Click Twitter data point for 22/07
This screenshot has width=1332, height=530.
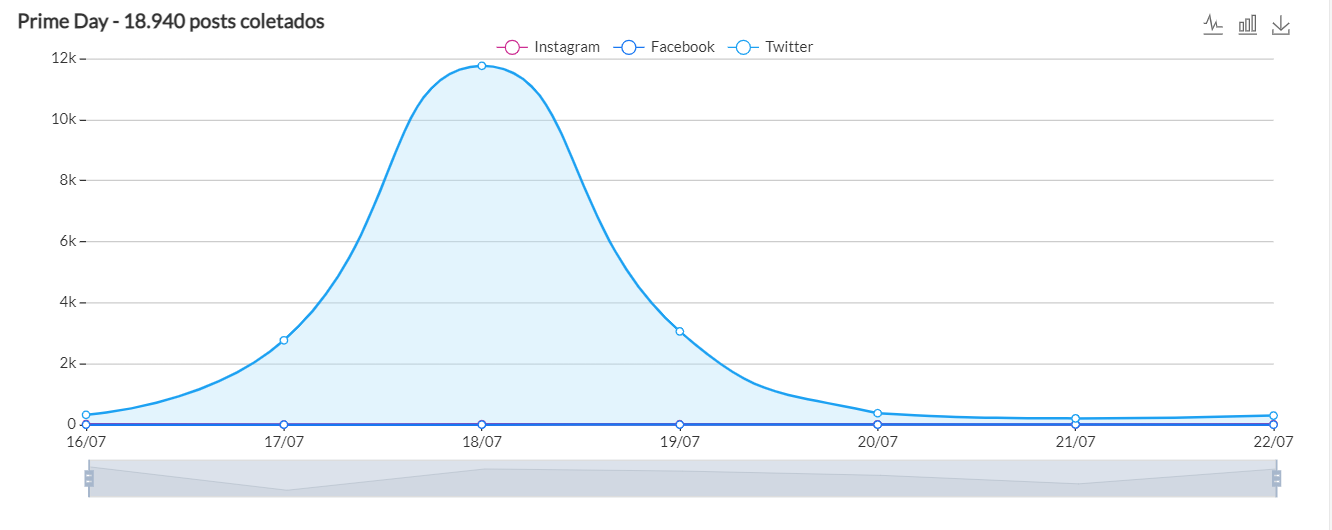point(1273,415)
